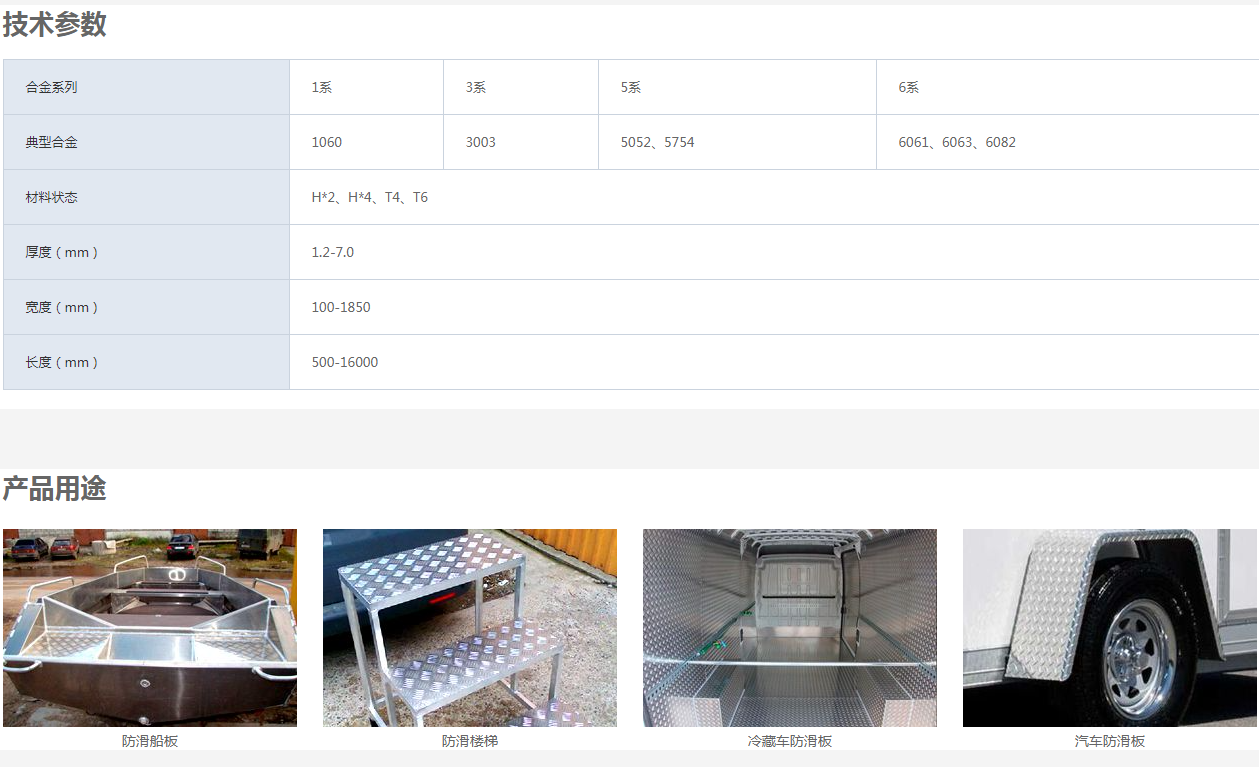Click the 防滑船板 caption
This screenshot has height=767, width=1259.
click(x=150, y=741)
